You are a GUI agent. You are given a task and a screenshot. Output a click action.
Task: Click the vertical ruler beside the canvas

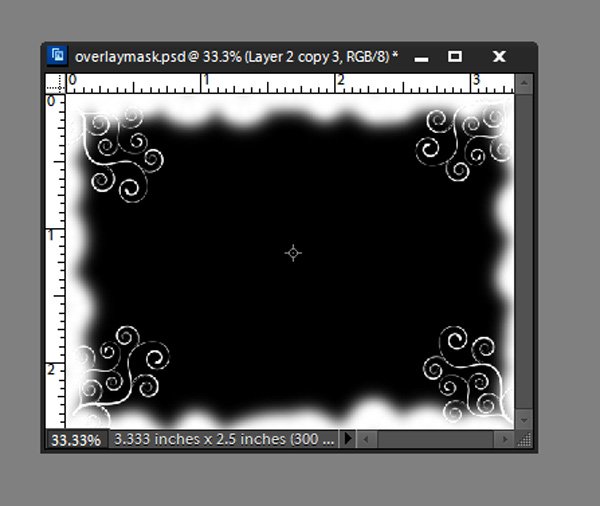pyautogui.click(x=55, y=261)
